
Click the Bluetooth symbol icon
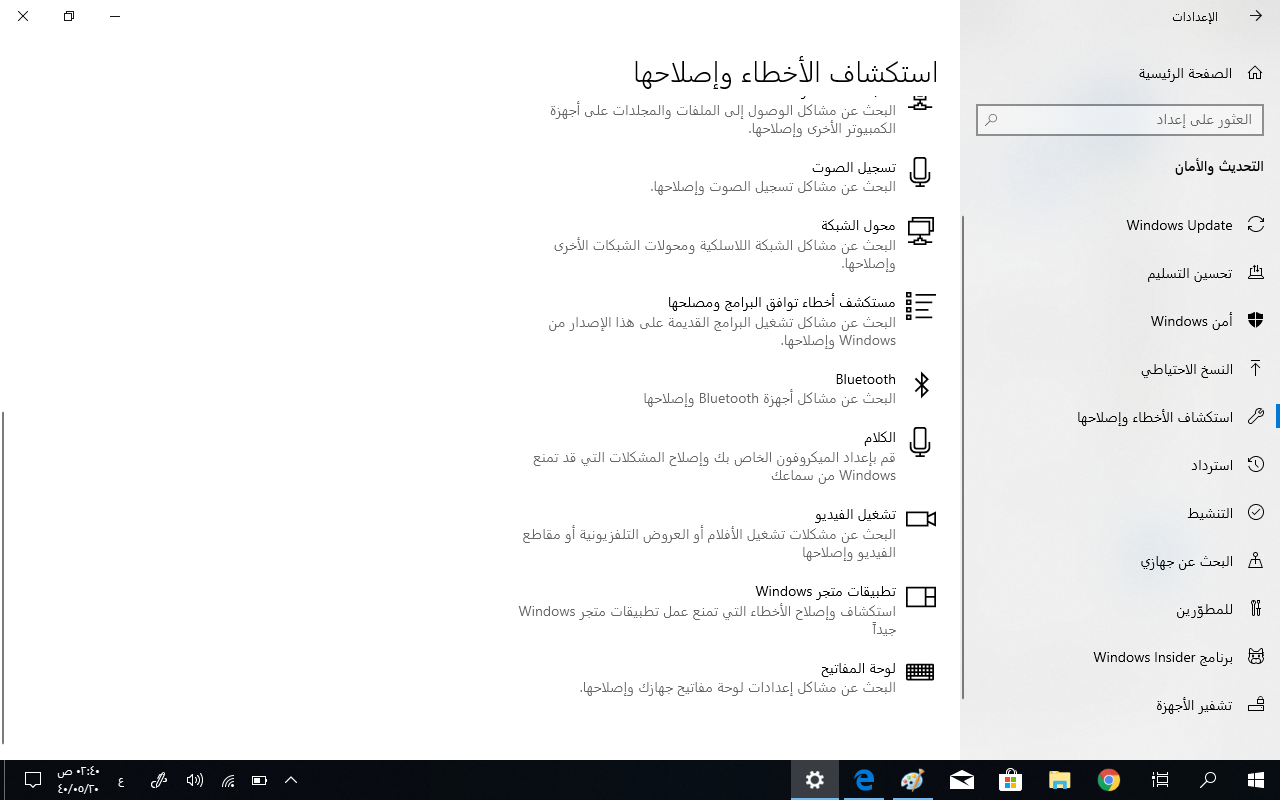pyautogui.click(x=921, y=385)
